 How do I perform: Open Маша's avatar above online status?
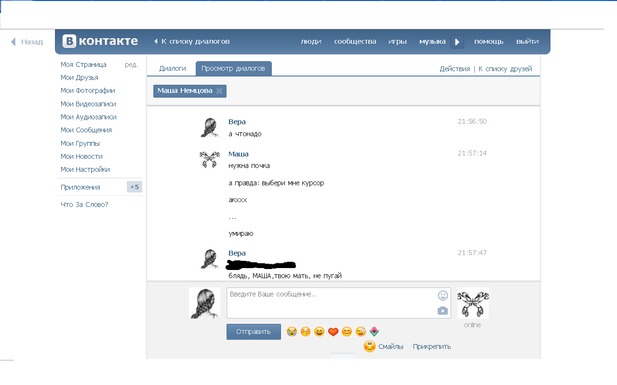473,303
